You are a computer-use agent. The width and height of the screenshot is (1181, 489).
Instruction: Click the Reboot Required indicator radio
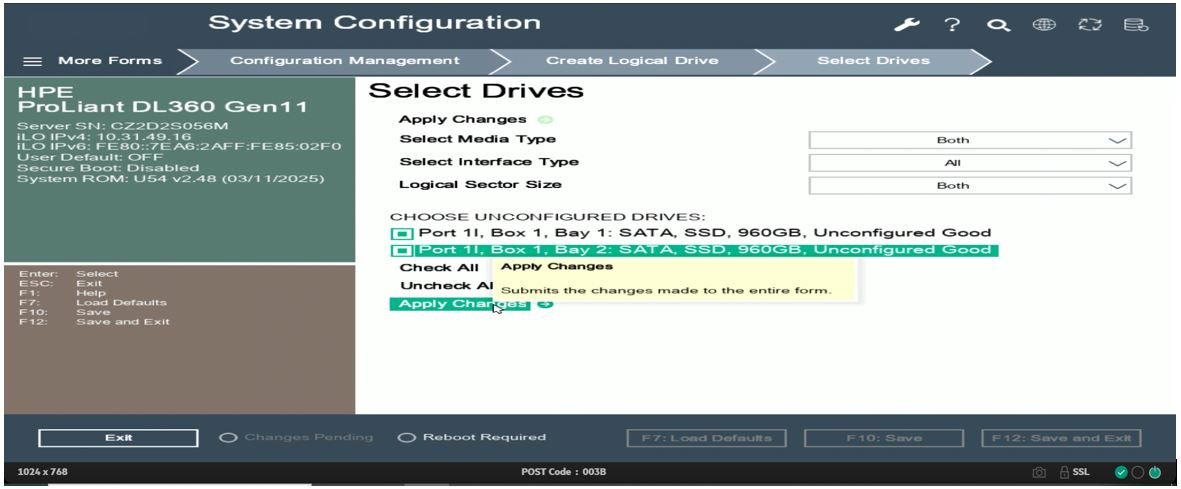[x=406, y=438]
